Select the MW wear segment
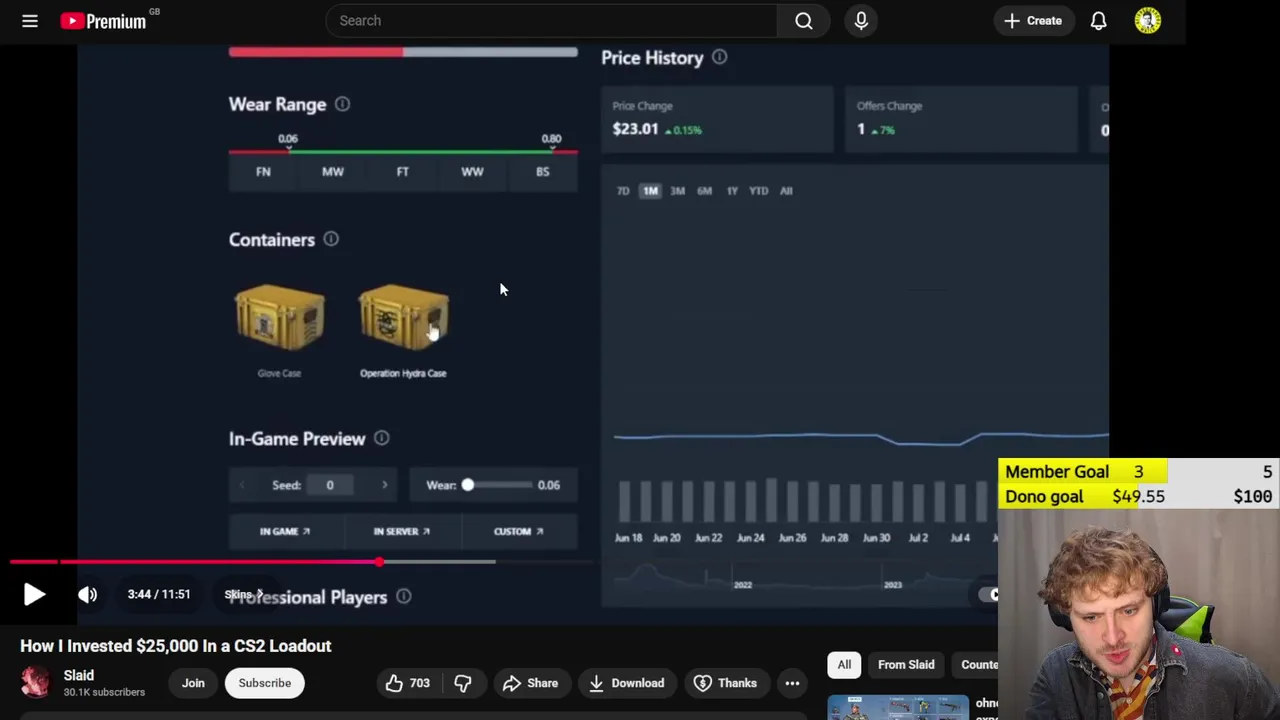 pyautogui.click(x=333, y=171)
